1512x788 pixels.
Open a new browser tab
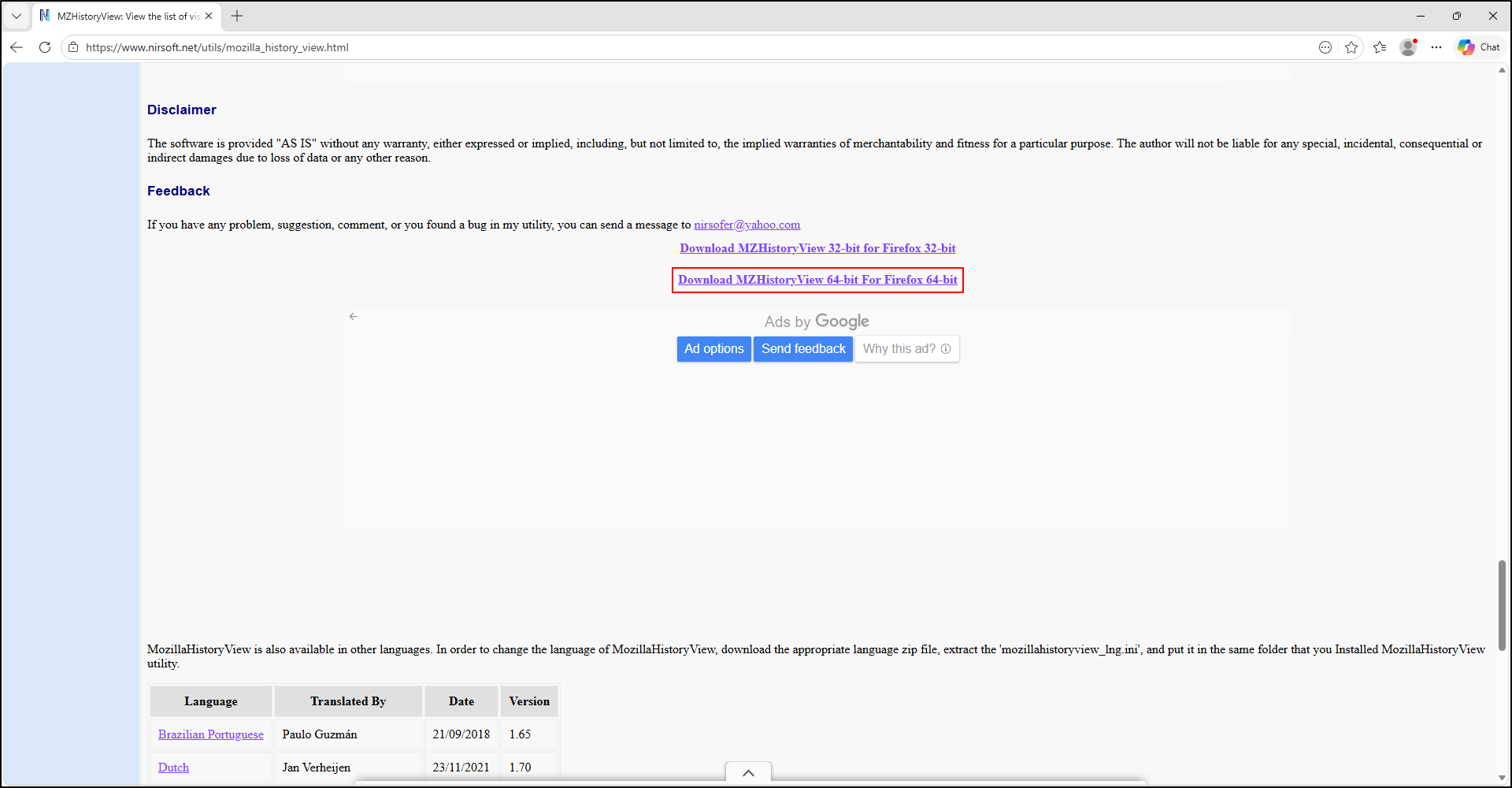(x=237, y=16)
